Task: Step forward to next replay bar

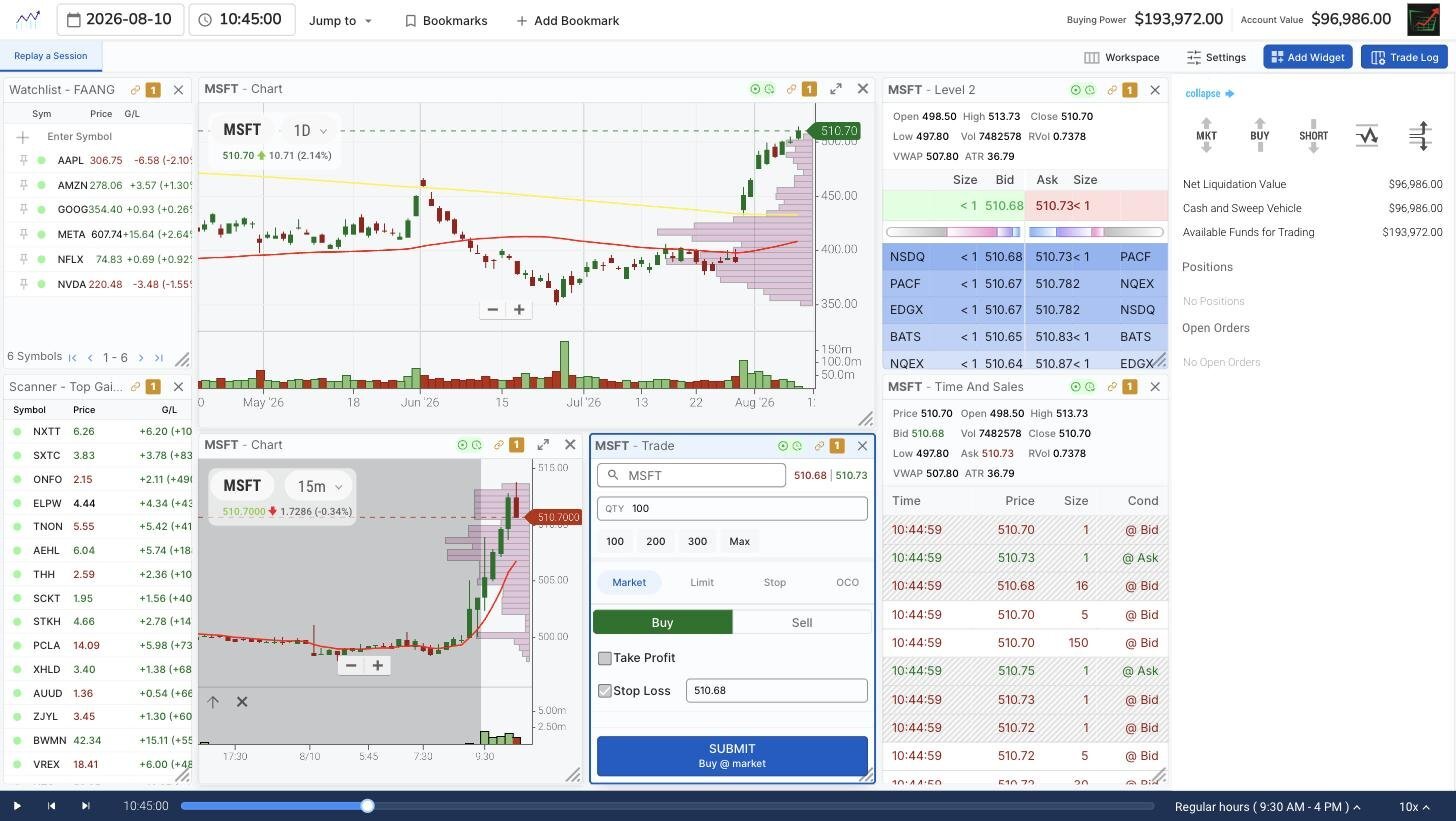Action: tap(85, 806)
